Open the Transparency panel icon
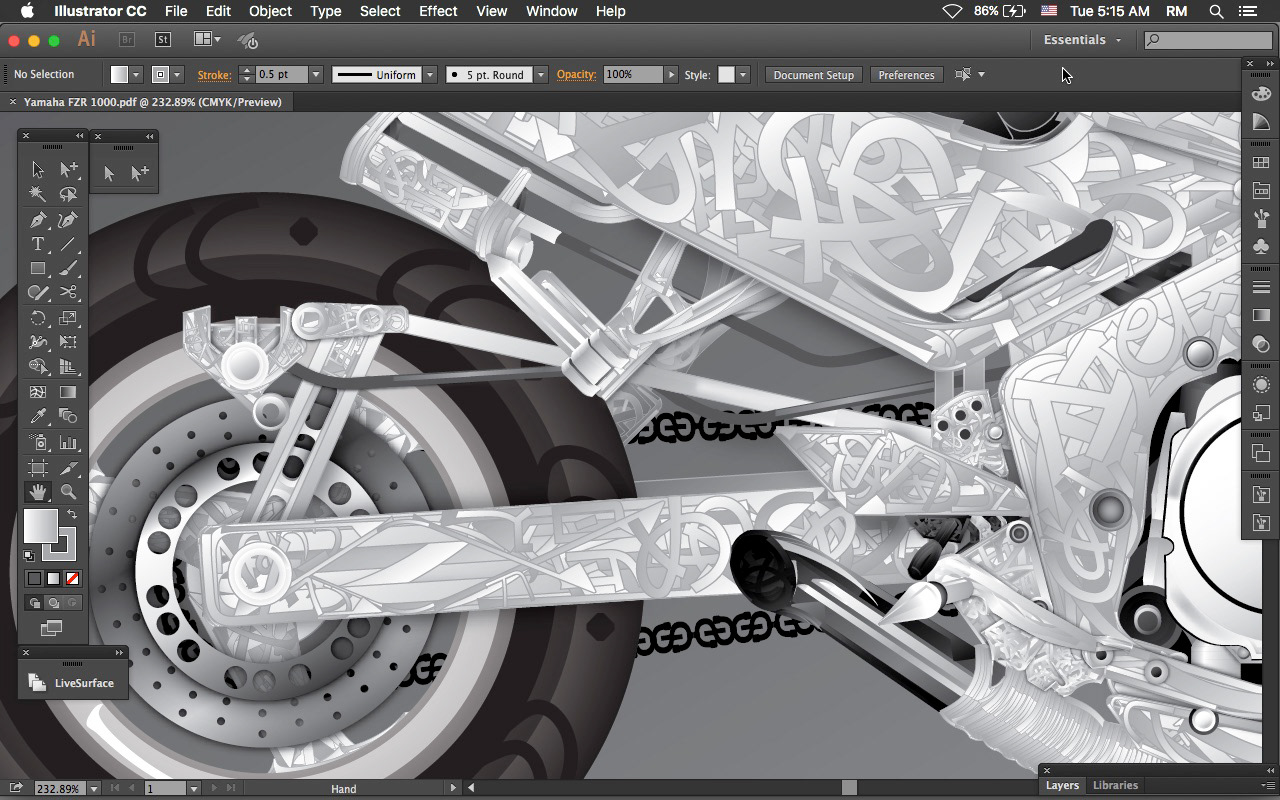Viewport: 1280px width, 800px height. coord(1261,344)
